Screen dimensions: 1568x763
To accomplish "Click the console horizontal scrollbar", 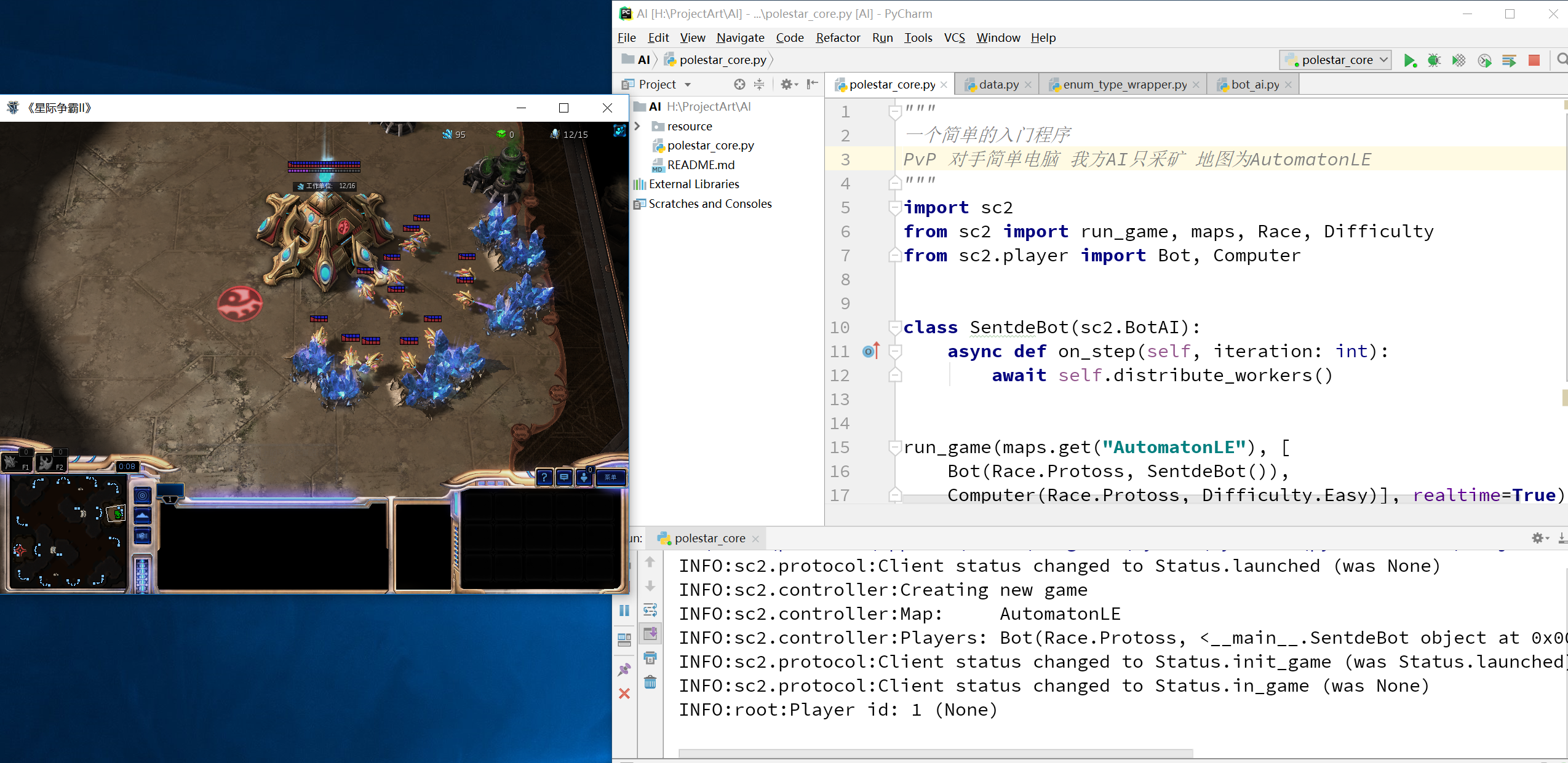I will [x=935, y=753].
